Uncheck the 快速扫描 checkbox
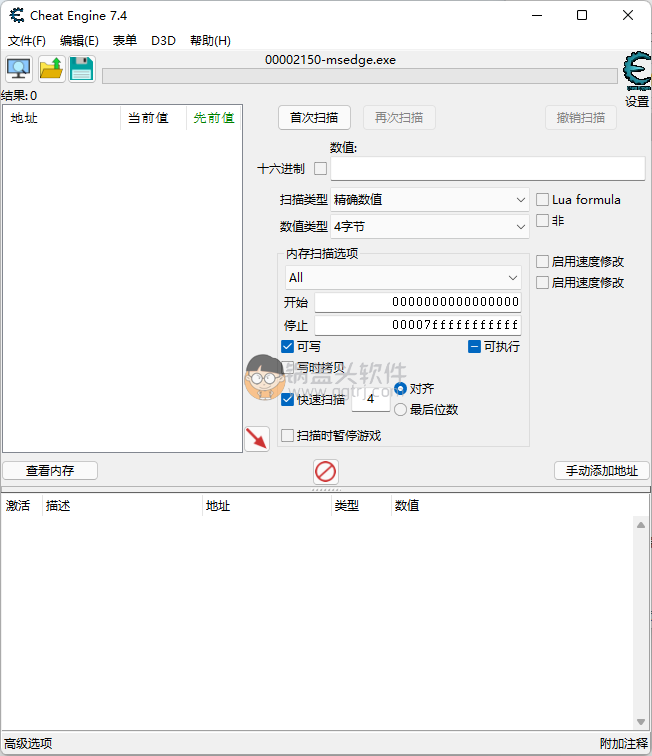Screen dimensions: 652x756 [x=288, y=400]
